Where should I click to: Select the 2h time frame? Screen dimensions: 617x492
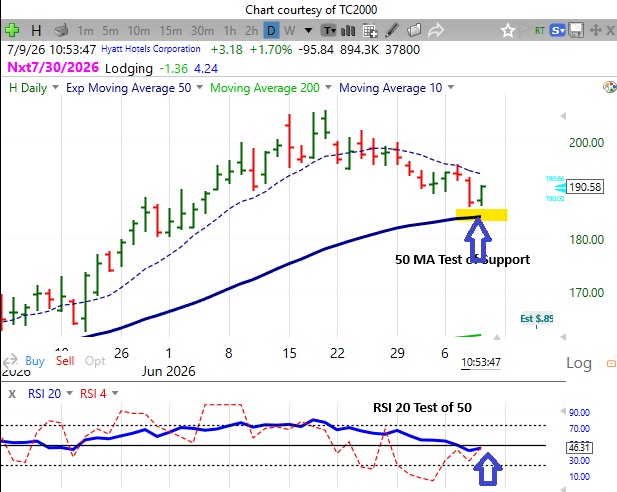(x=251, y=30)
